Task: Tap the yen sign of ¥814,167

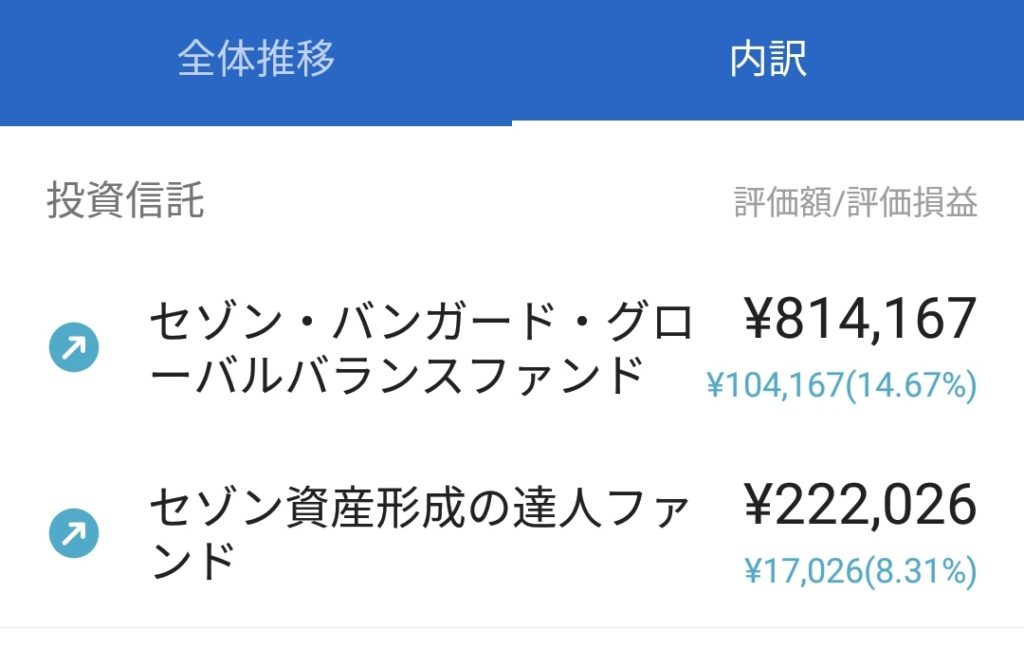Action: point(759,319)
